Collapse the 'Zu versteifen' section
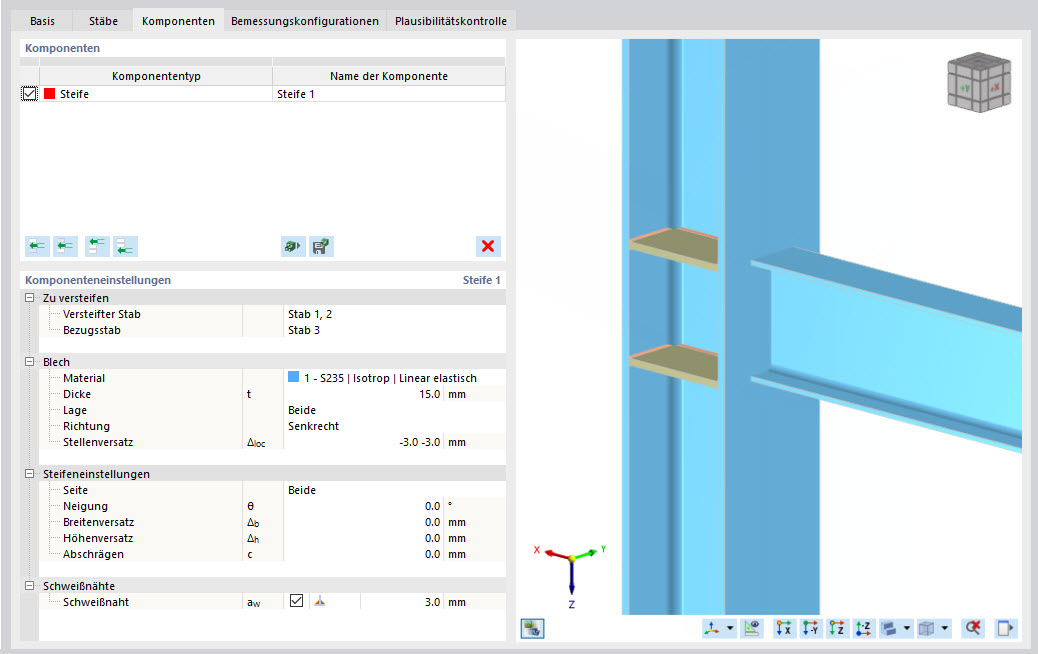 click(29, 298)
